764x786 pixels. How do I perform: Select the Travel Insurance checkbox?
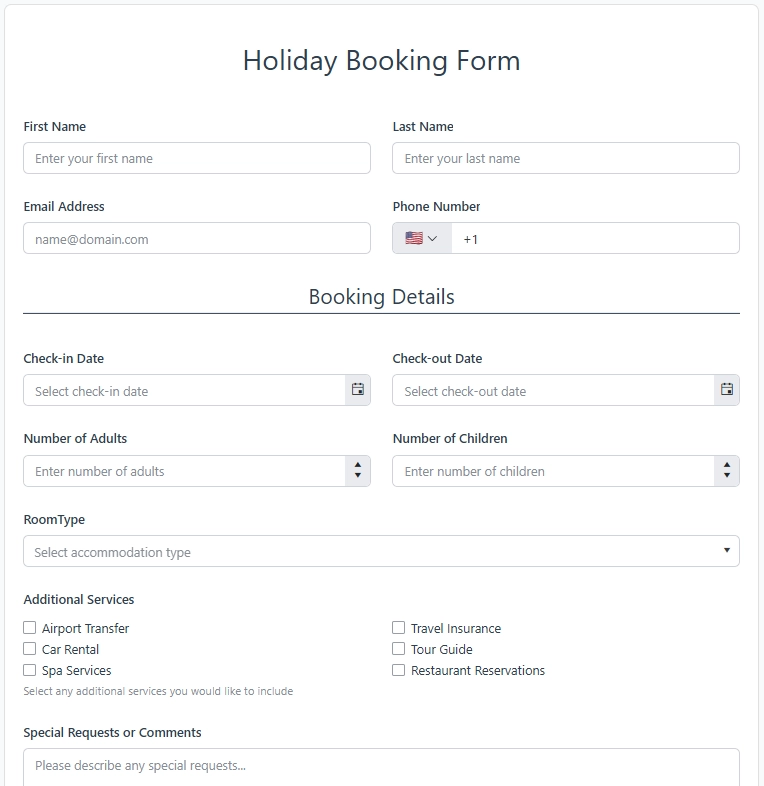point(399,628)
